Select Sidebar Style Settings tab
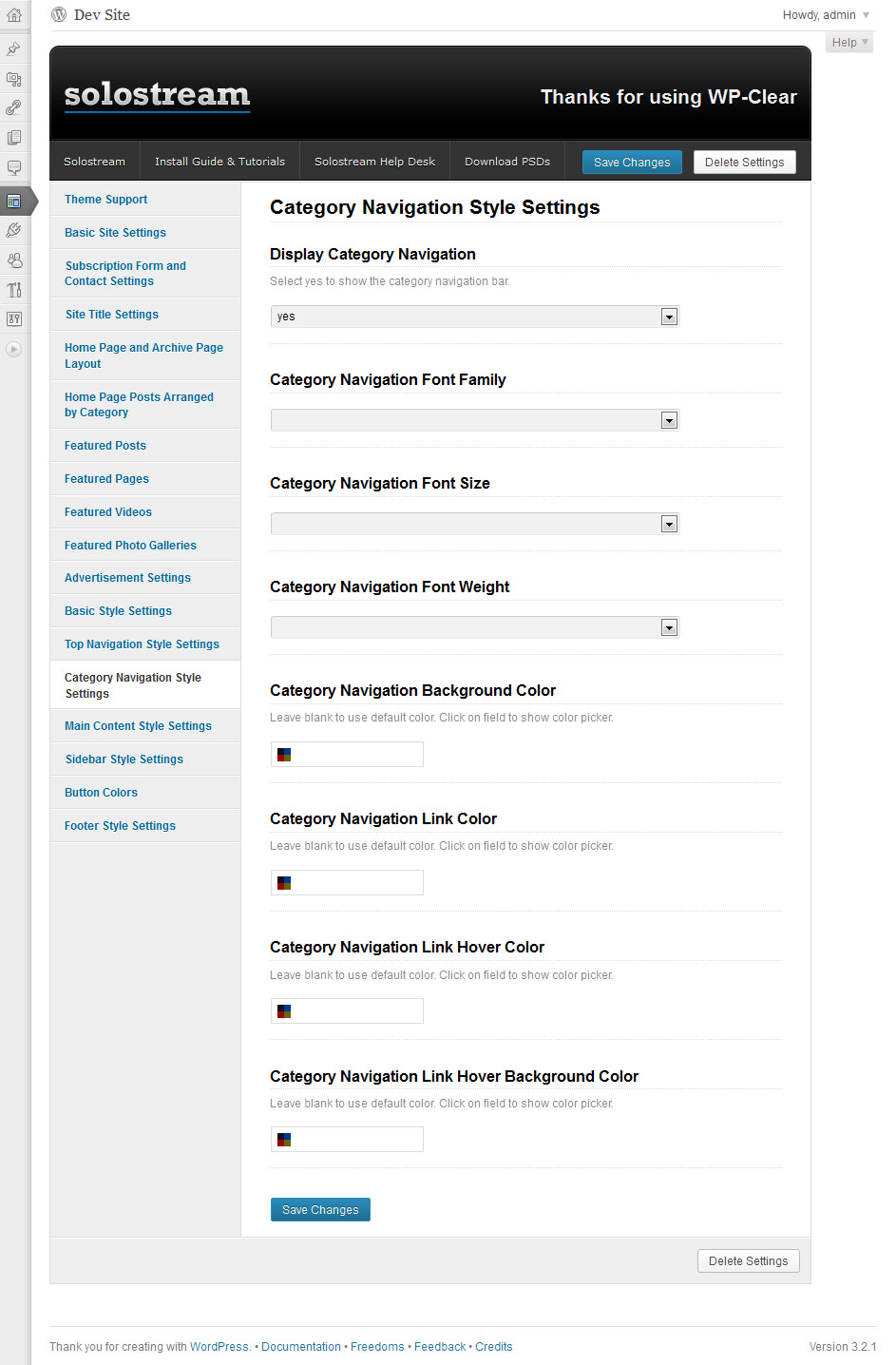 [145, 759]
